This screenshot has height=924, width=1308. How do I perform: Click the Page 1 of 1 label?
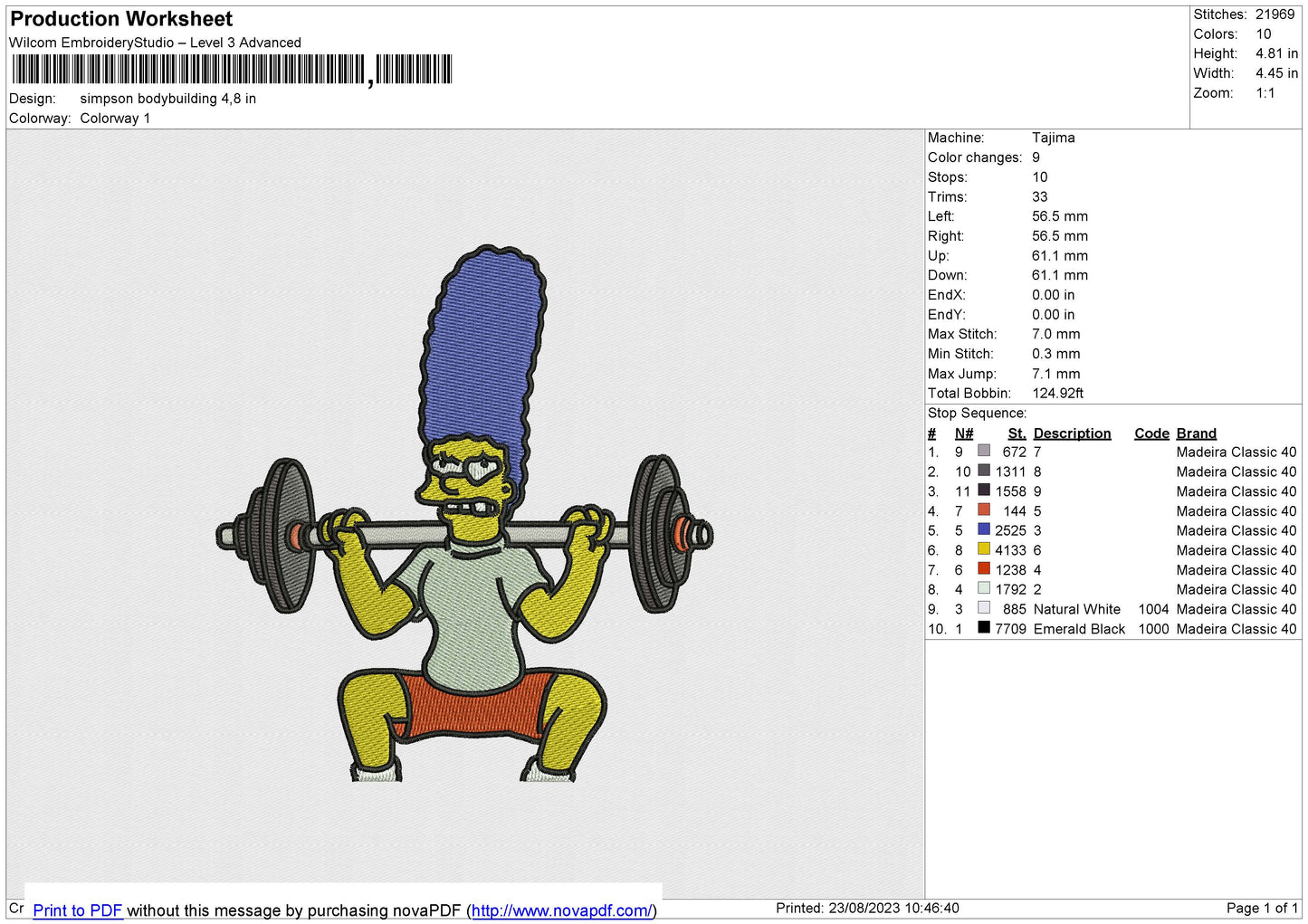pyautogui.click(x=1260, y=908)
